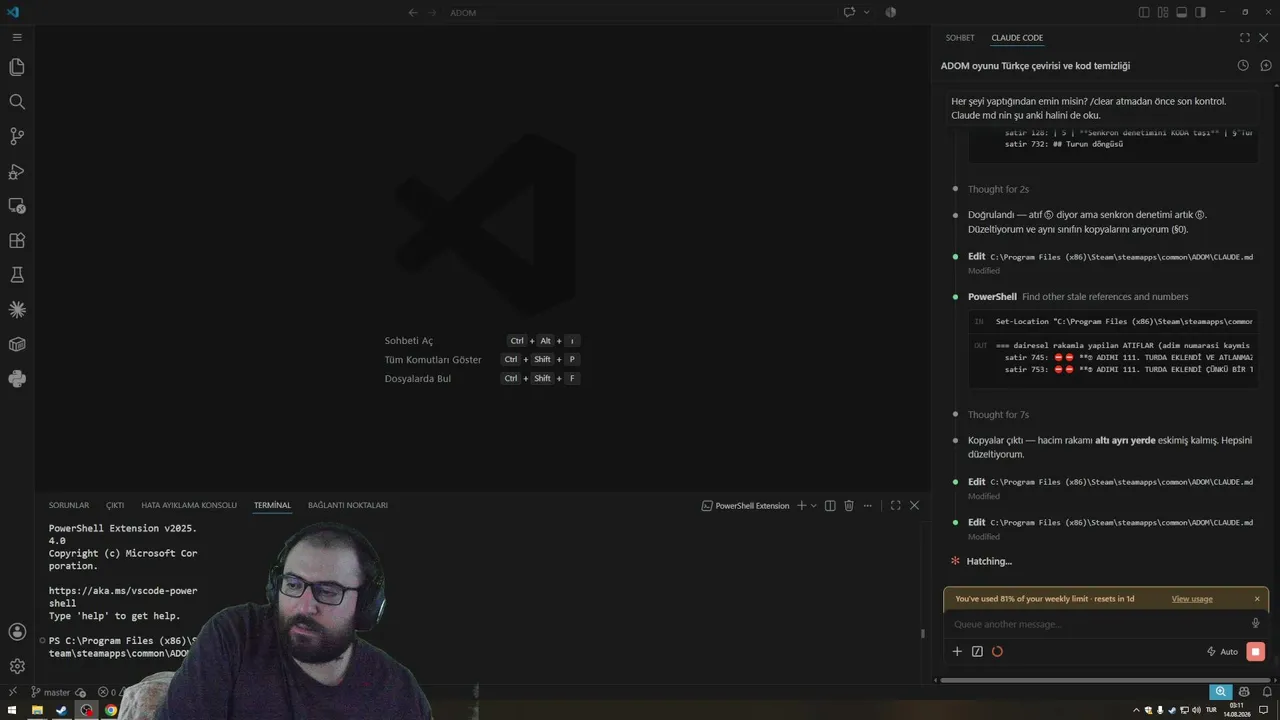Viewport: 1280px width, 720px height.
Task: Switch to the HATA AYIKLAMA KONSOLU tab
Action: tap(189, 506)
